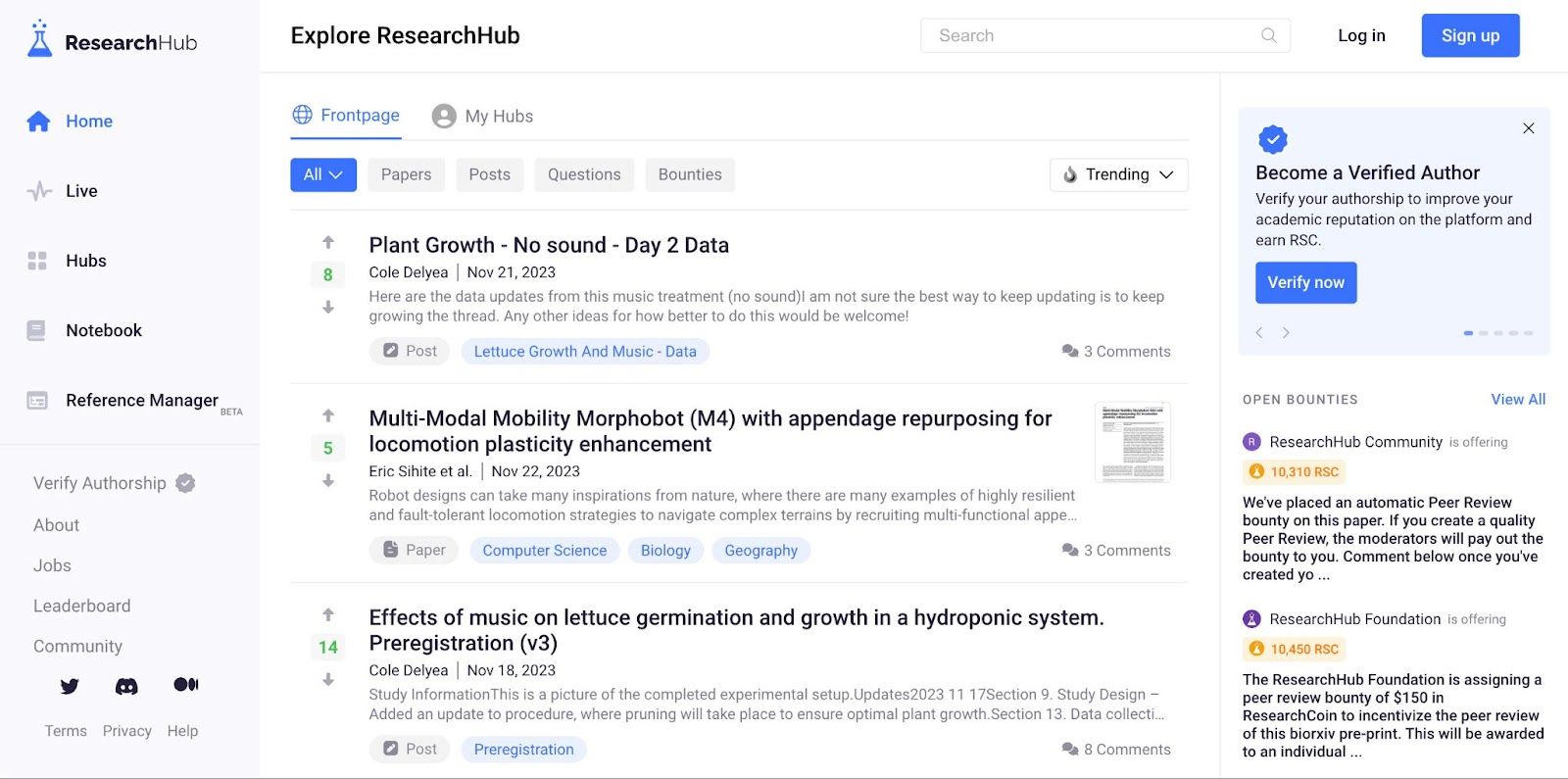Close the Become a Verified Author card
1568x779 pixels.
click(1529, 128)
